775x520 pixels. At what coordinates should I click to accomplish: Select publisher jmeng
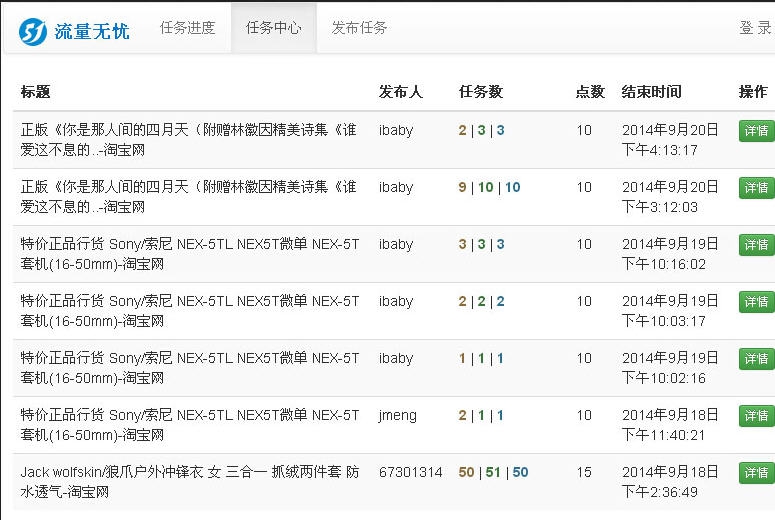coord(397,415)
